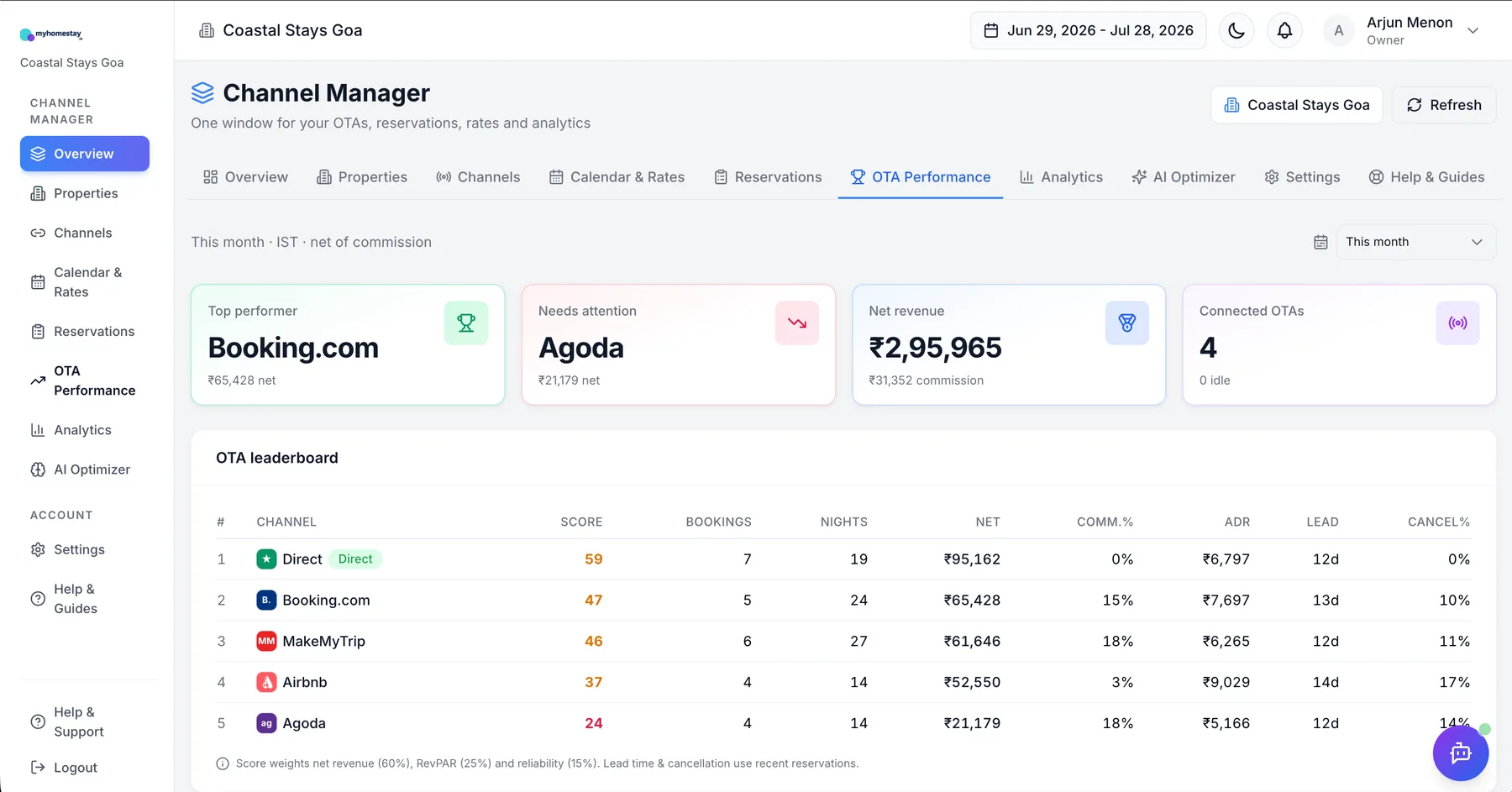
Task: Click the Net revenue amount ₹2,95,965
Action: coord(935,348)
